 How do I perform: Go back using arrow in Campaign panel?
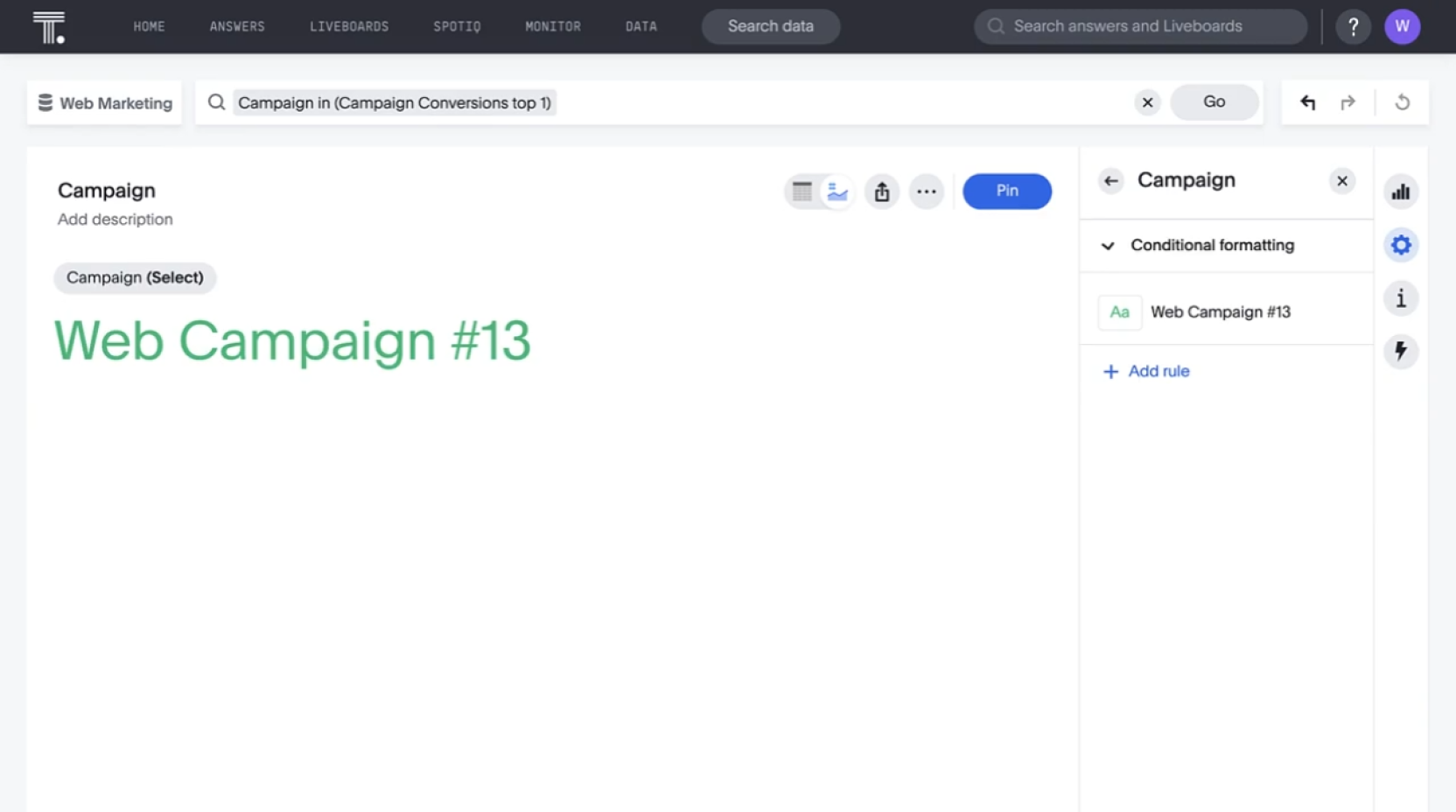coord(1110,181)
